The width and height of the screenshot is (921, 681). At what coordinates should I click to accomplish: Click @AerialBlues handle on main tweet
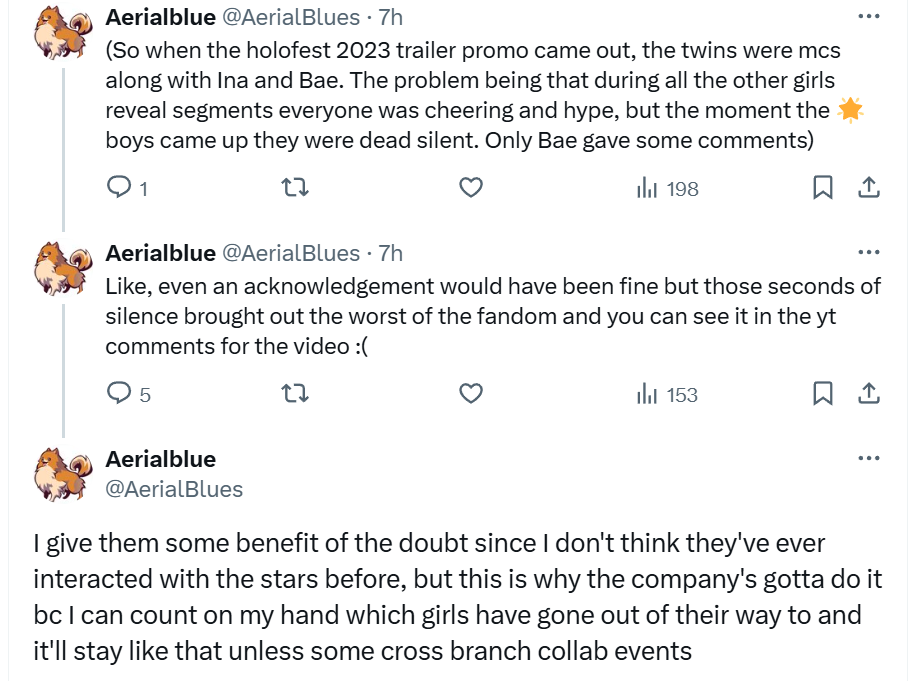pos(174,489)
